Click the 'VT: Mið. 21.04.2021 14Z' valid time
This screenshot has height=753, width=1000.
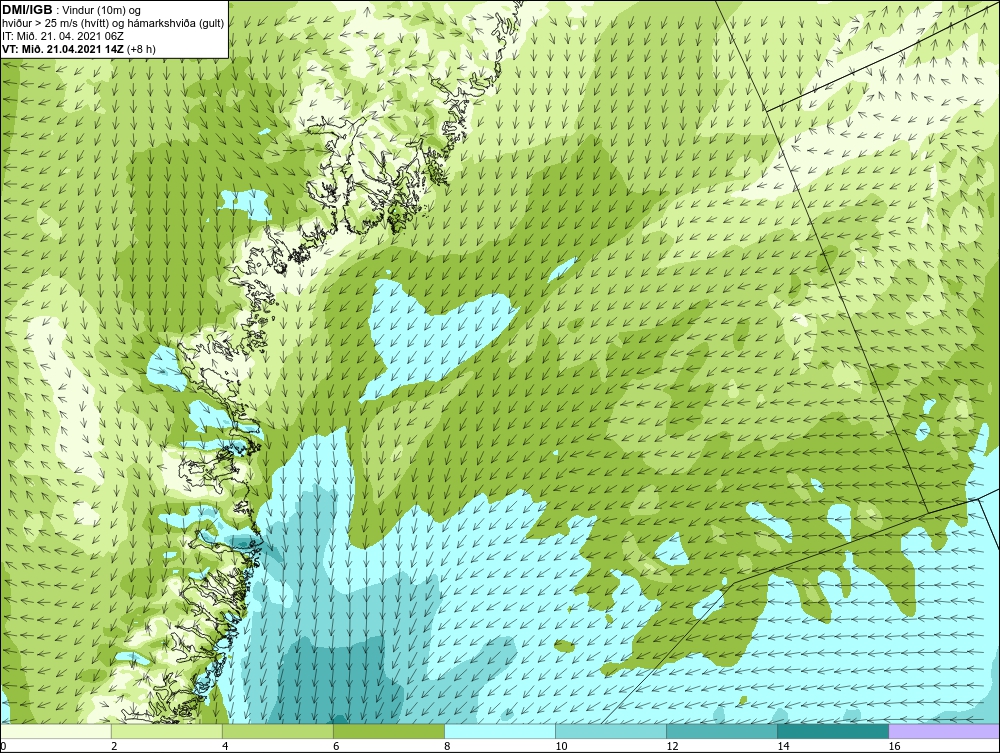point(64,49)
